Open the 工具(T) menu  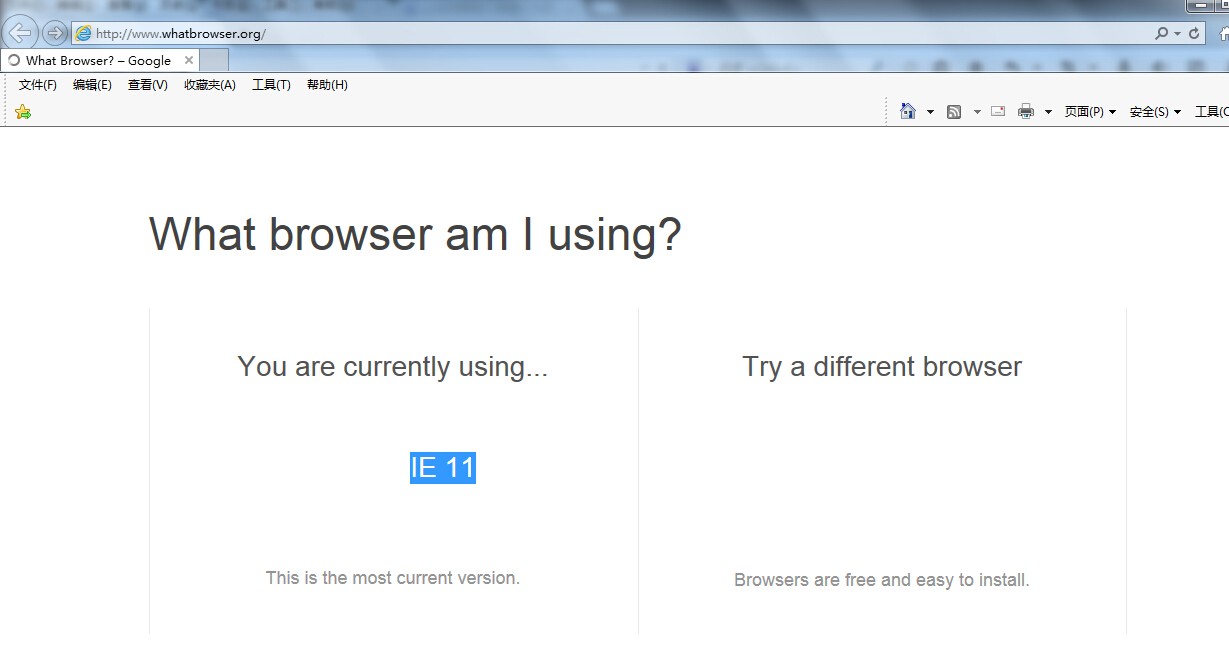(x=271, y=85)
